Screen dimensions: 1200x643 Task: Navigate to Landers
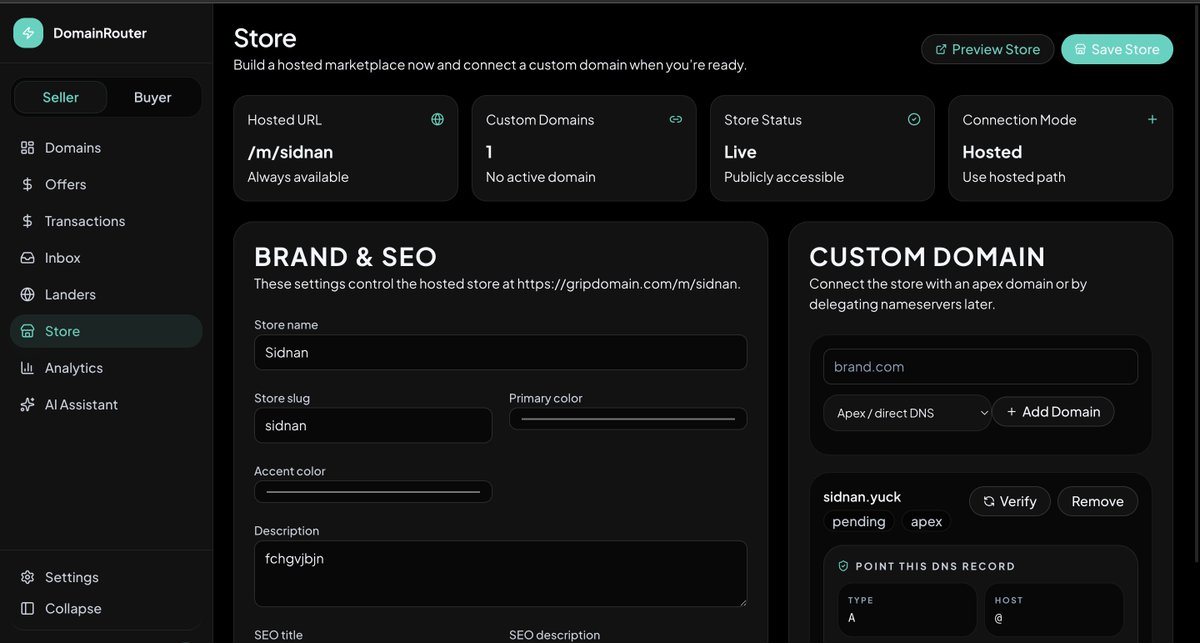click(x=106, y=295)
